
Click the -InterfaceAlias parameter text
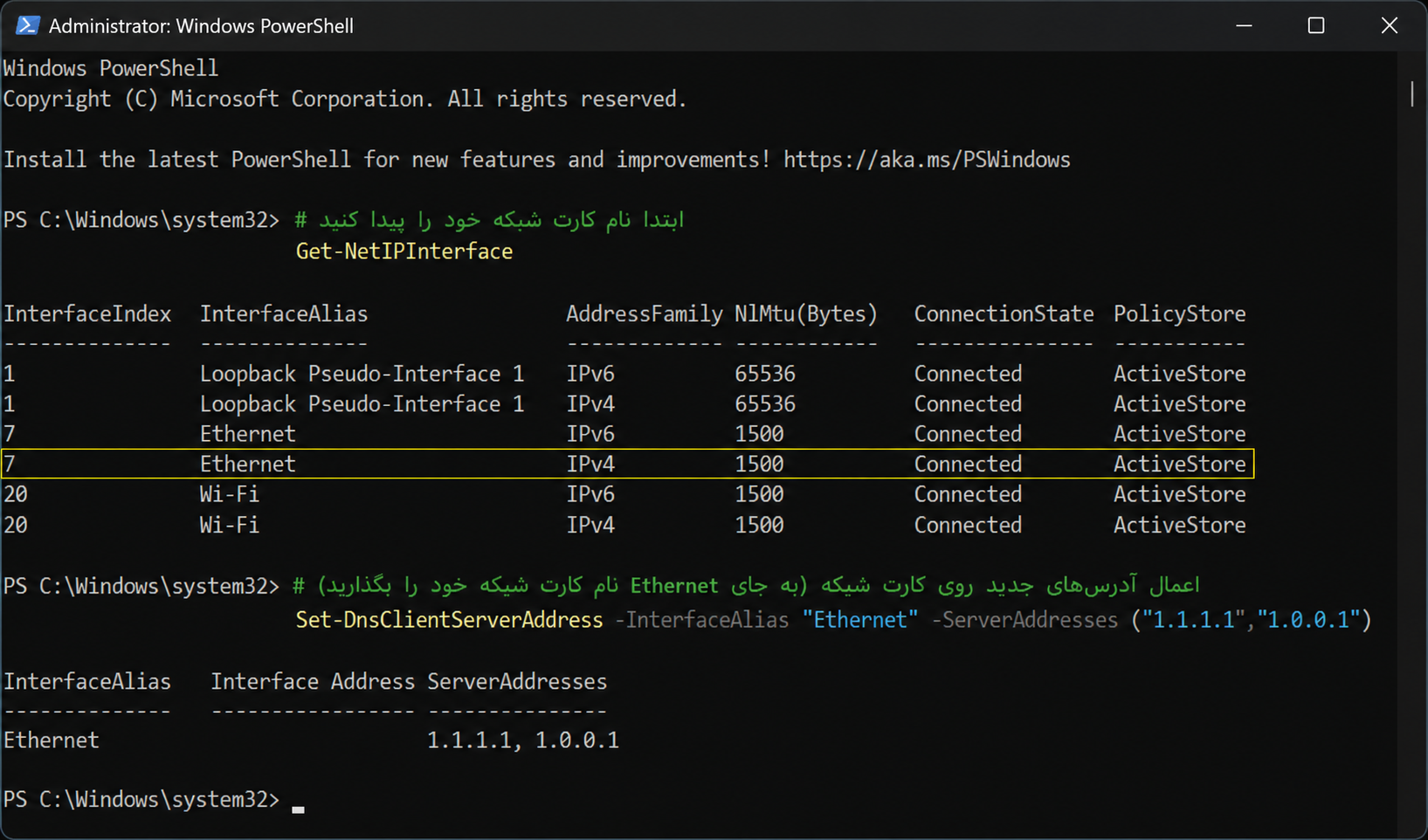(x=702, y=620)
